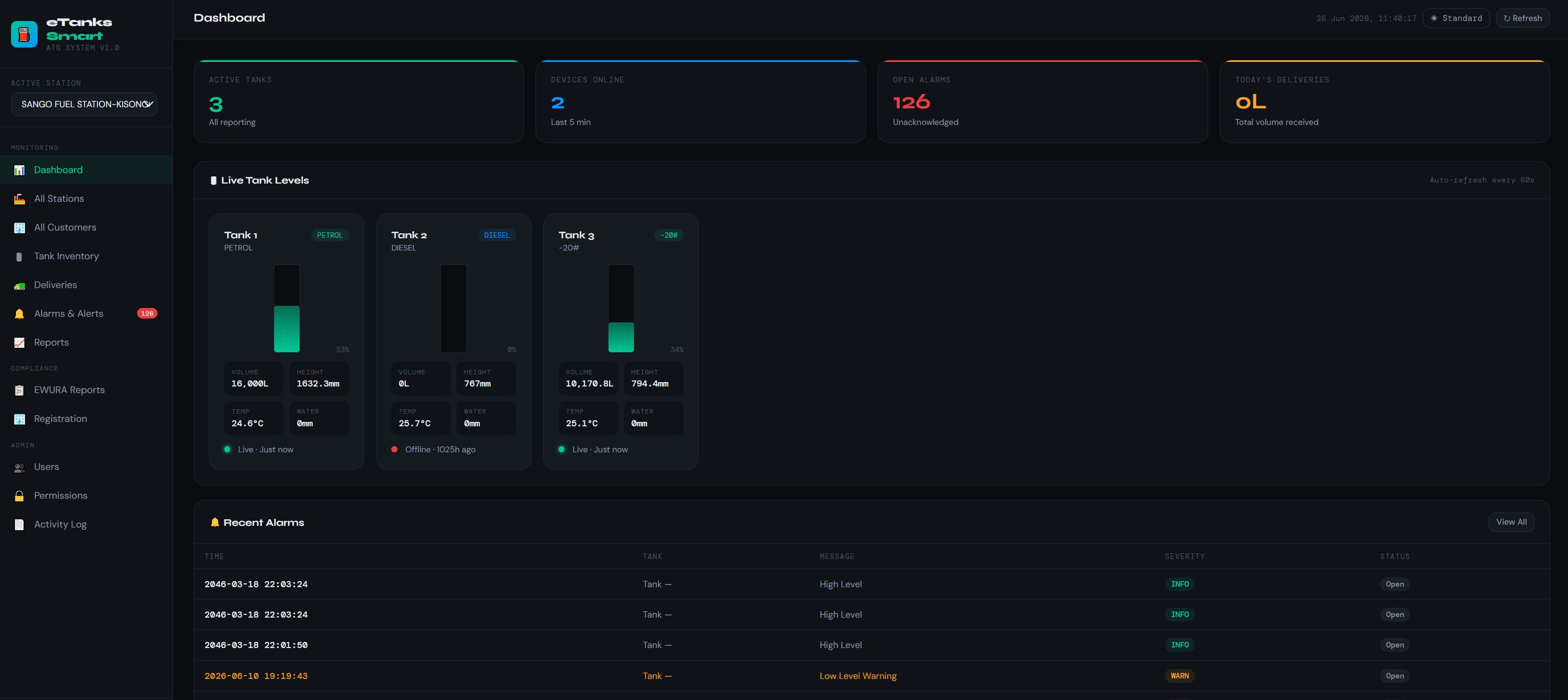Click Tank 2 empty level gauge
Screen dimensions: 1568x700
pyautogui.click(x=453, y=308)
